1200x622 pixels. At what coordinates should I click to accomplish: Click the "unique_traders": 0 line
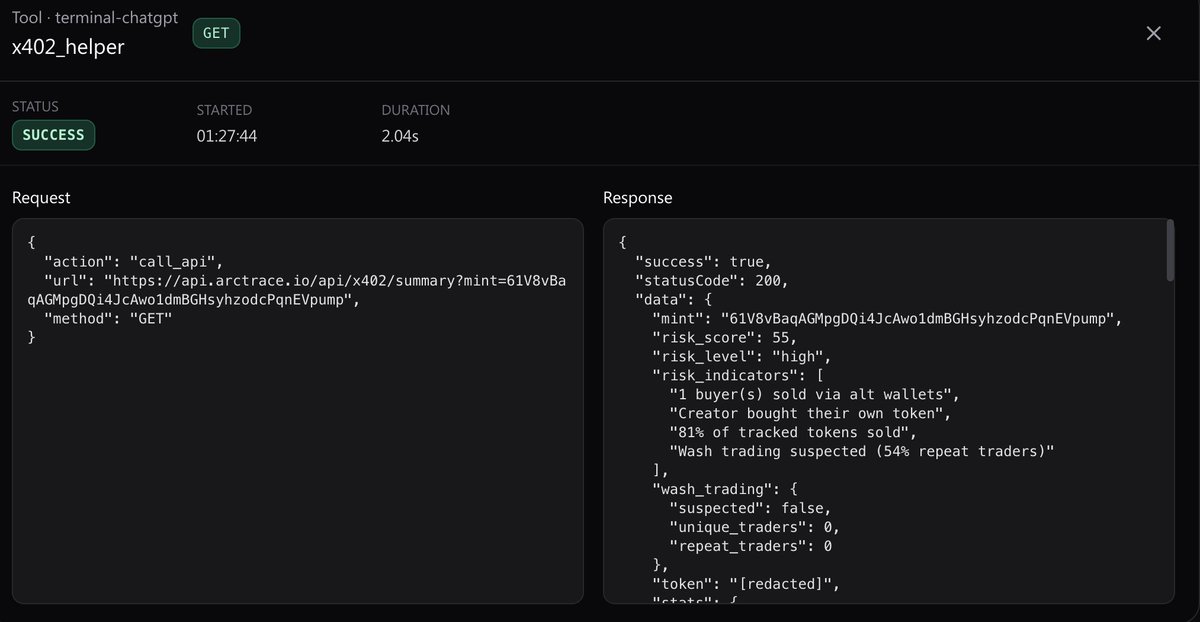[x=753, y=527]
